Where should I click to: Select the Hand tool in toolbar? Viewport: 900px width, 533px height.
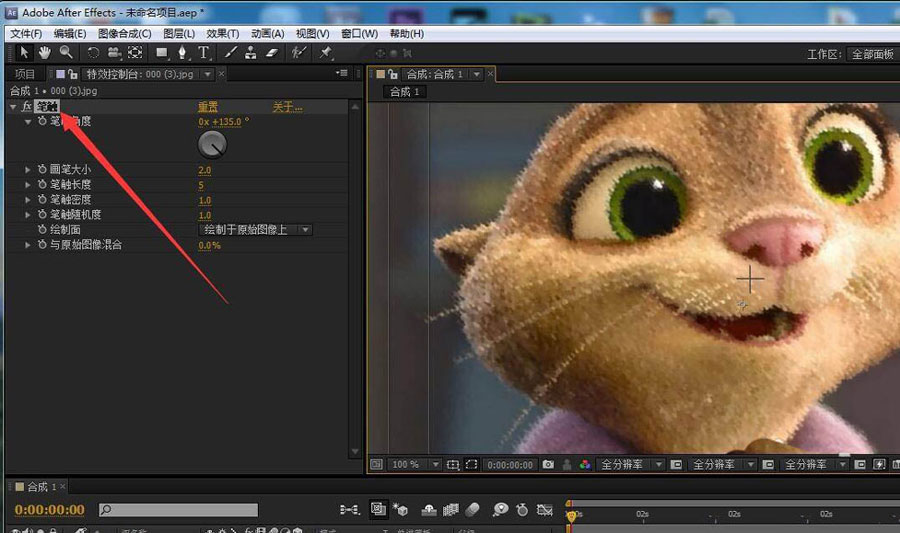click(45, 53)
